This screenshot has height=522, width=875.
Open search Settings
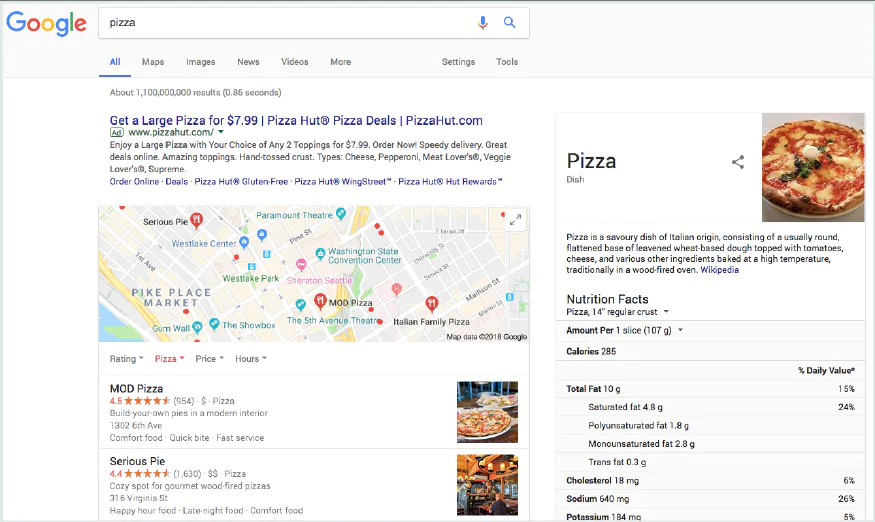point(458,62)
